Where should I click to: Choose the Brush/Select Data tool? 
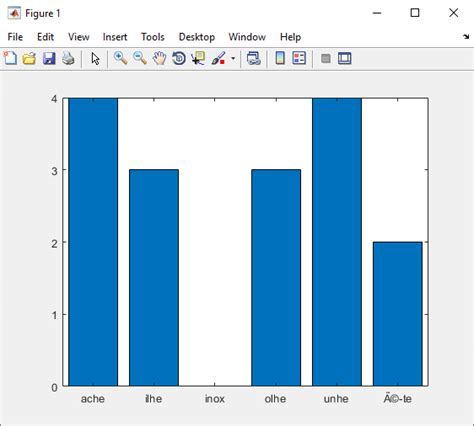point(219,58)
